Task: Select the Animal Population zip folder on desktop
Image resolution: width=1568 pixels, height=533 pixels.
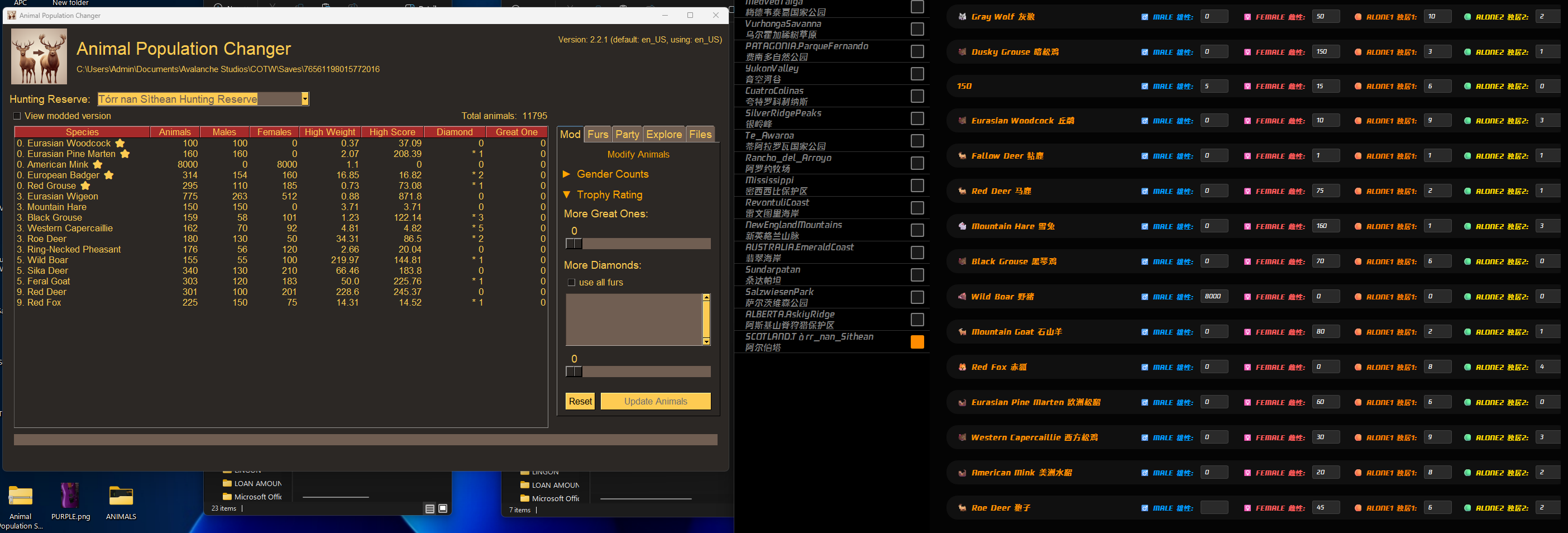Action: point(20,507)
